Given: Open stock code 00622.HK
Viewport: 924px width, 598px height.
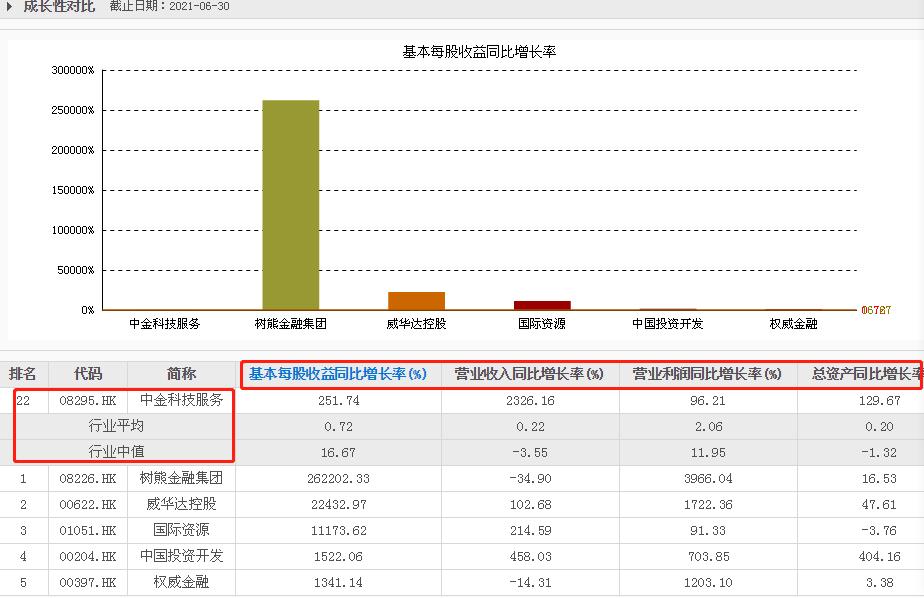Looking at the screenshot, I should (x=88, y=505).
